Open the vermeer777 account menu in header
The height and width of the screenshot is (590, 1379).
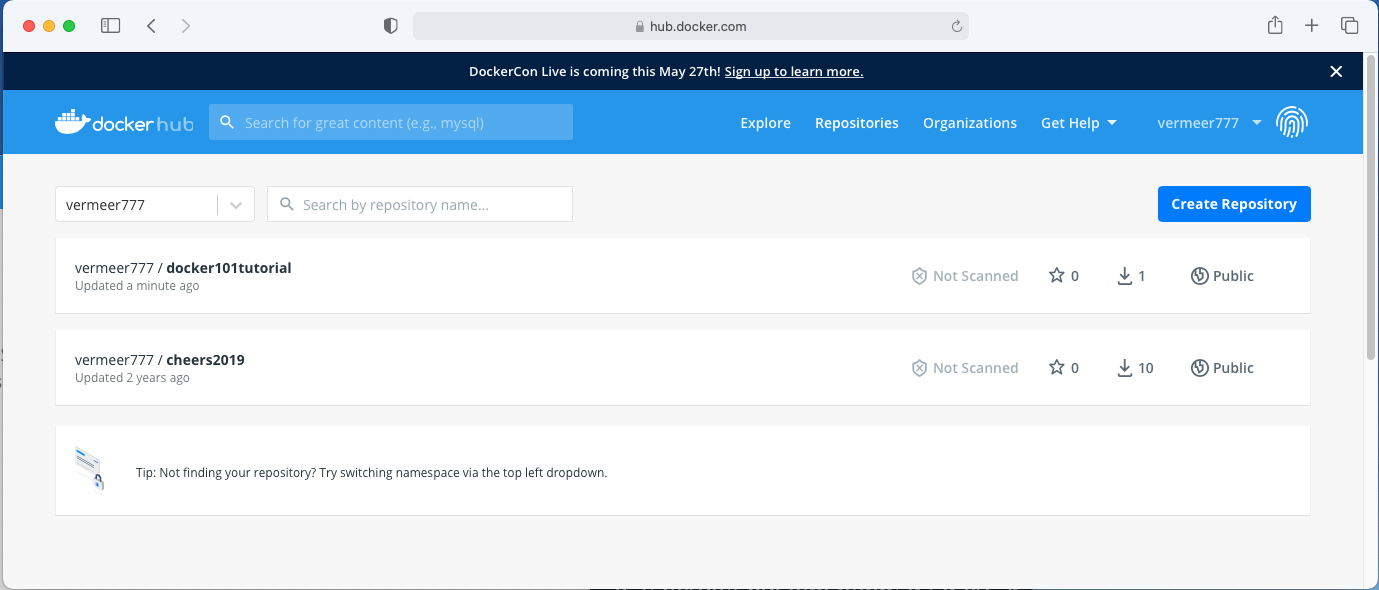tap(1208, 123)
